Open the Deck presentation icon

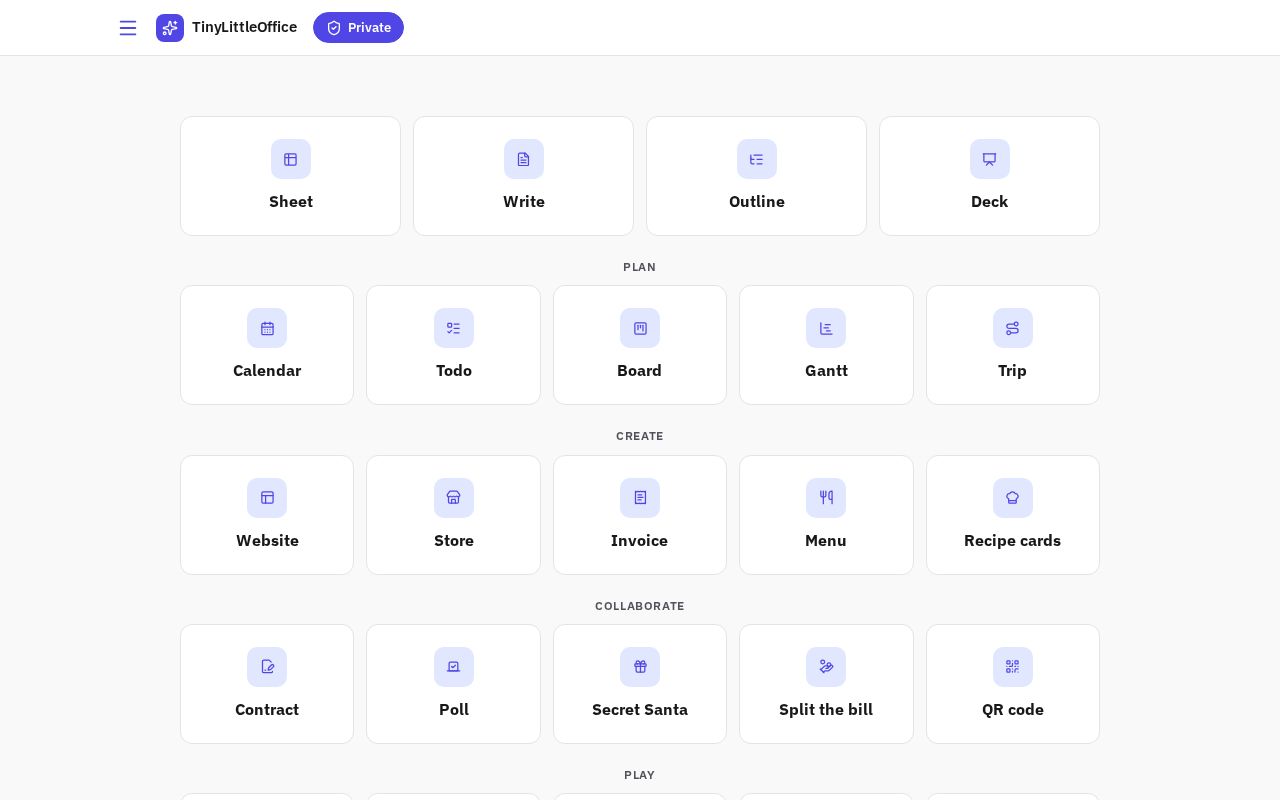[x=990, y=159]
